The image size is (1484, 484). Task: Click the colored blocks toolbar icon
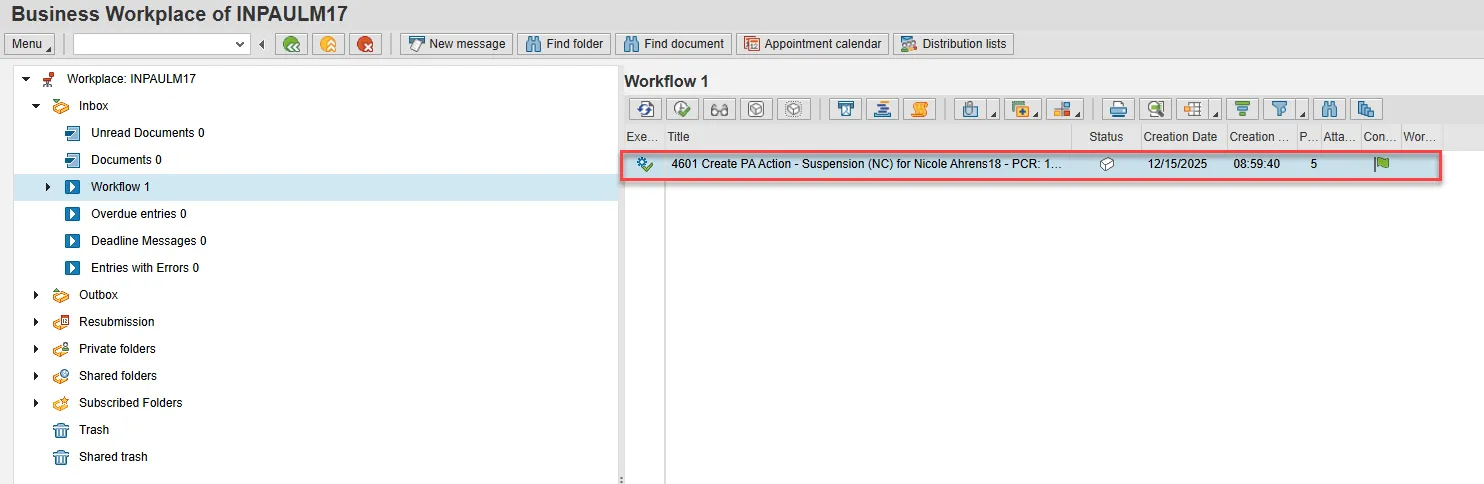(x=1061, y=109)
